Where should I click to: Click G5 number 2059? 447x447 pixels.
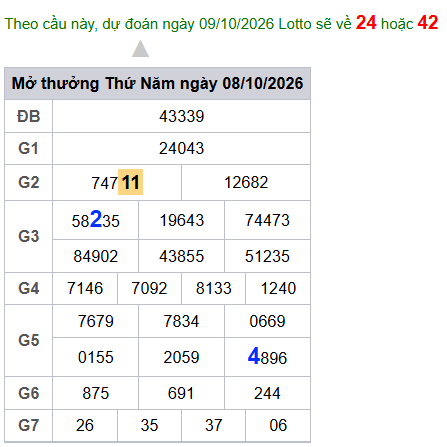(x=181, y=357)
